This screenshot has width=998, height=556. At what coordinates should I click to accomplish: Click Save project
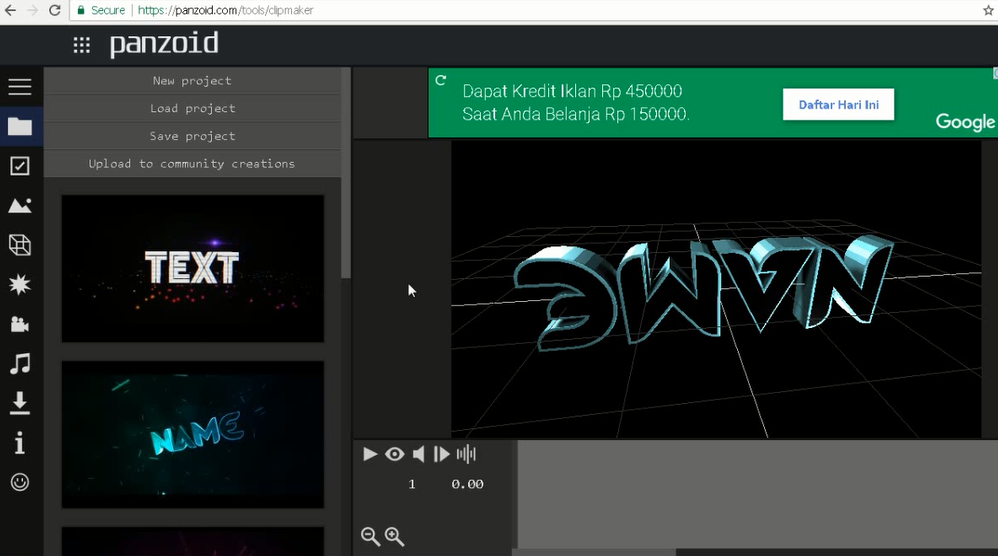(x=192, y=136)
